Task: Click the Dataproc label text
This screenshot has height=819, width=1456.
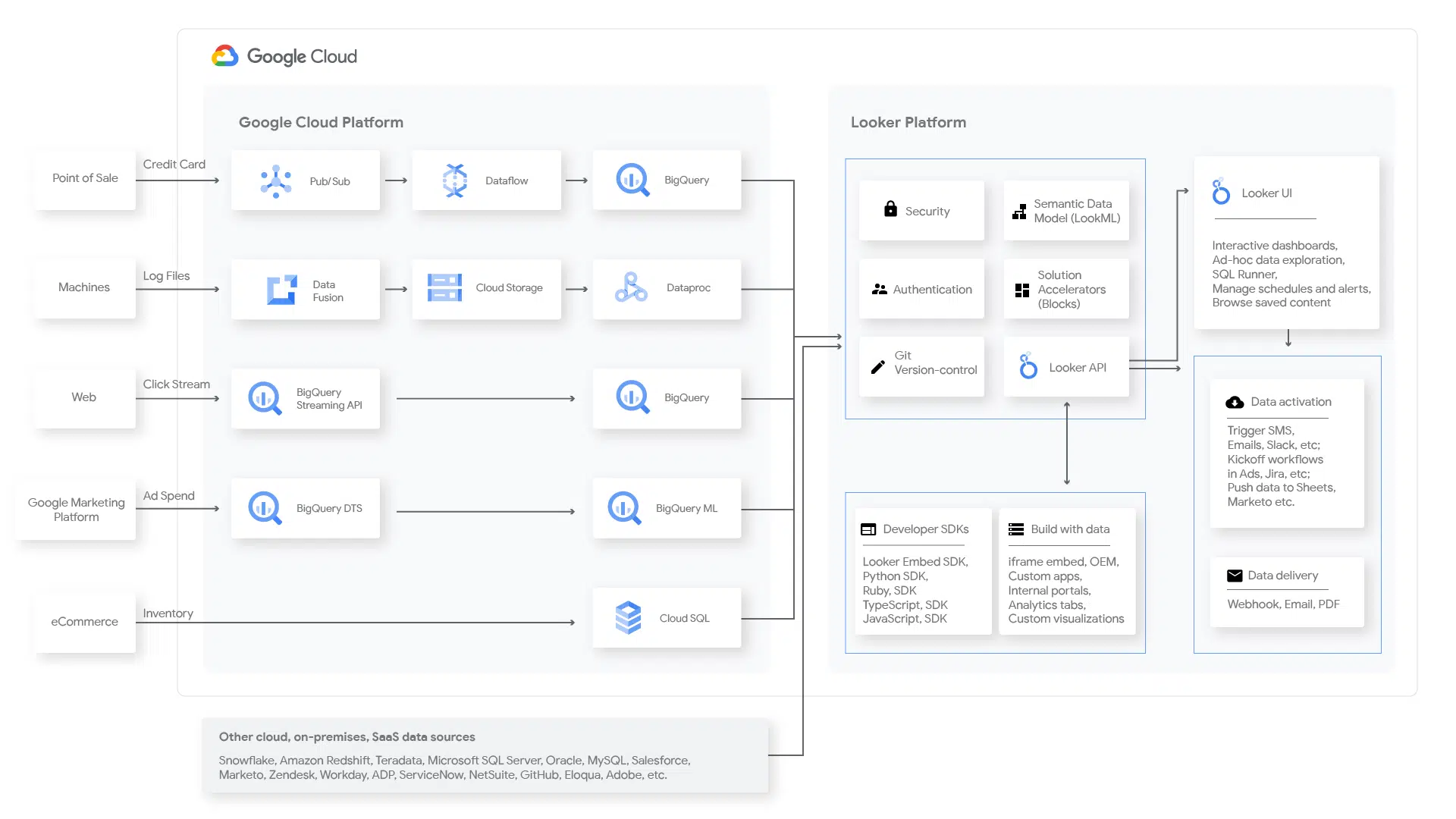Action: (689, 288)
